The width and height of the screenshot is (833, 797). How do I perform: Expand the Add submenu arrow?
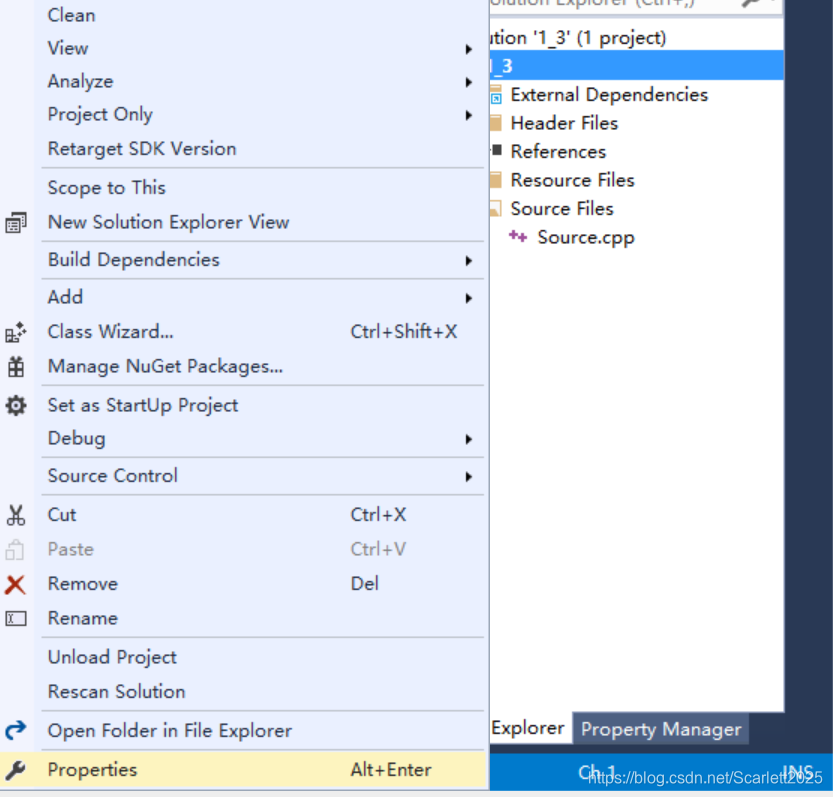[x=468, y=297]
